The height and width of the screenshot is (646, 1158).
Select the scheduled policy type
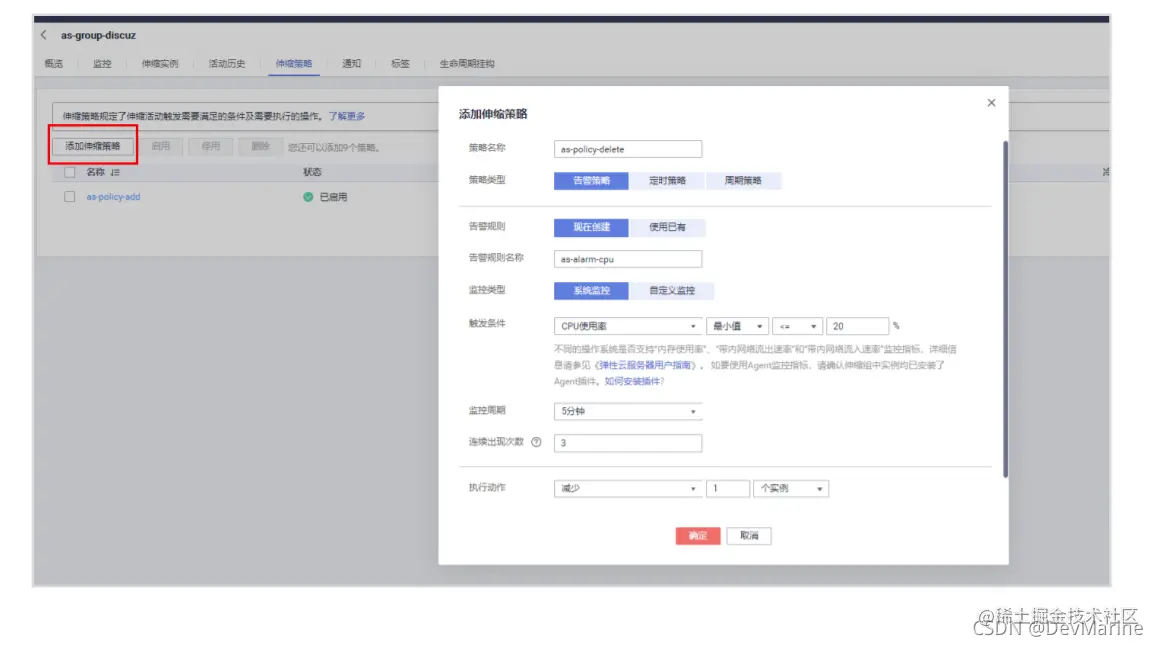coord(667,181)
